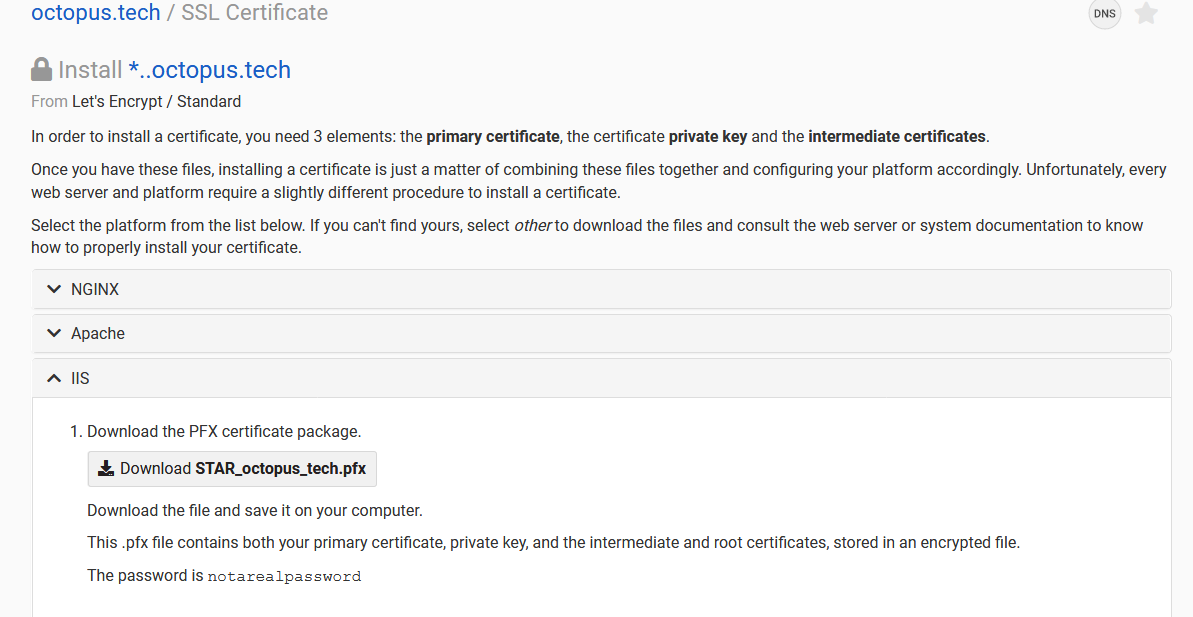This screenshot has width=1193, height=617.
Task: Select the password text notarealpassword
Action: pyautogui.click(x=284, y=576)
